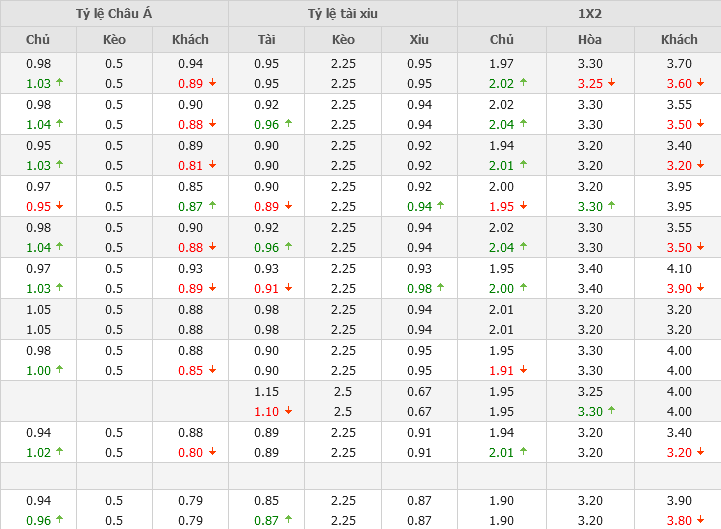The height and width of the screenshot is (529, 721).
Task: Click the red down arrow next to 0.80
Action: click(212, 452)
